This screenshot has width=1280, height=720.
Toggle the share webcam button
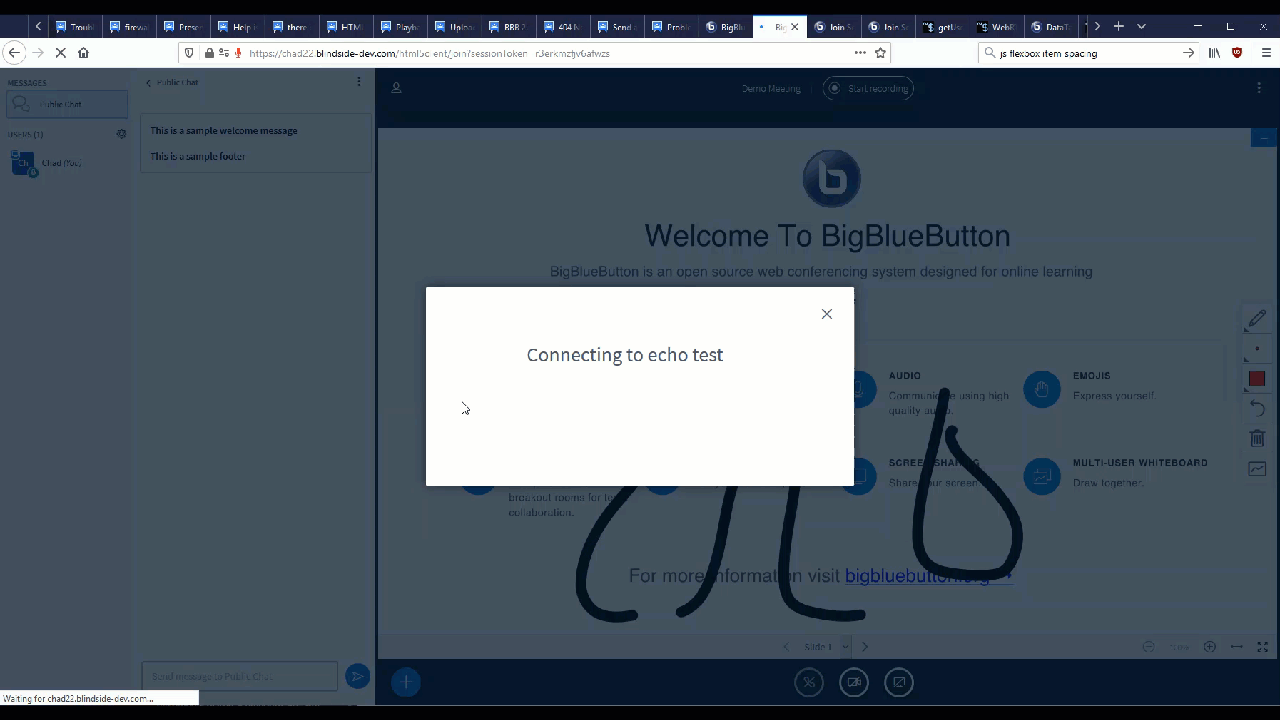(854, 682)
